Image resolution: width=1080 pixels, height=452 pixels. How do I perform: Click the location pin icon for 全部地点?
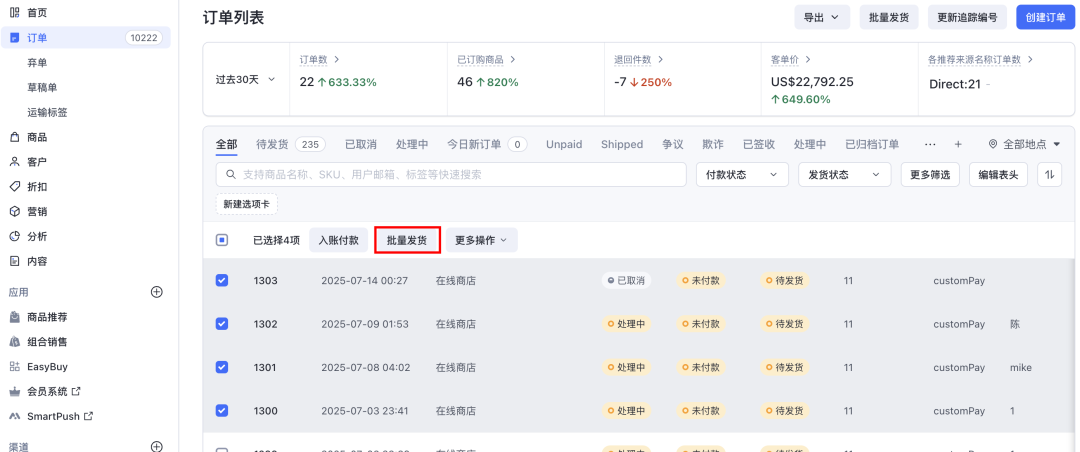(993, 144)
